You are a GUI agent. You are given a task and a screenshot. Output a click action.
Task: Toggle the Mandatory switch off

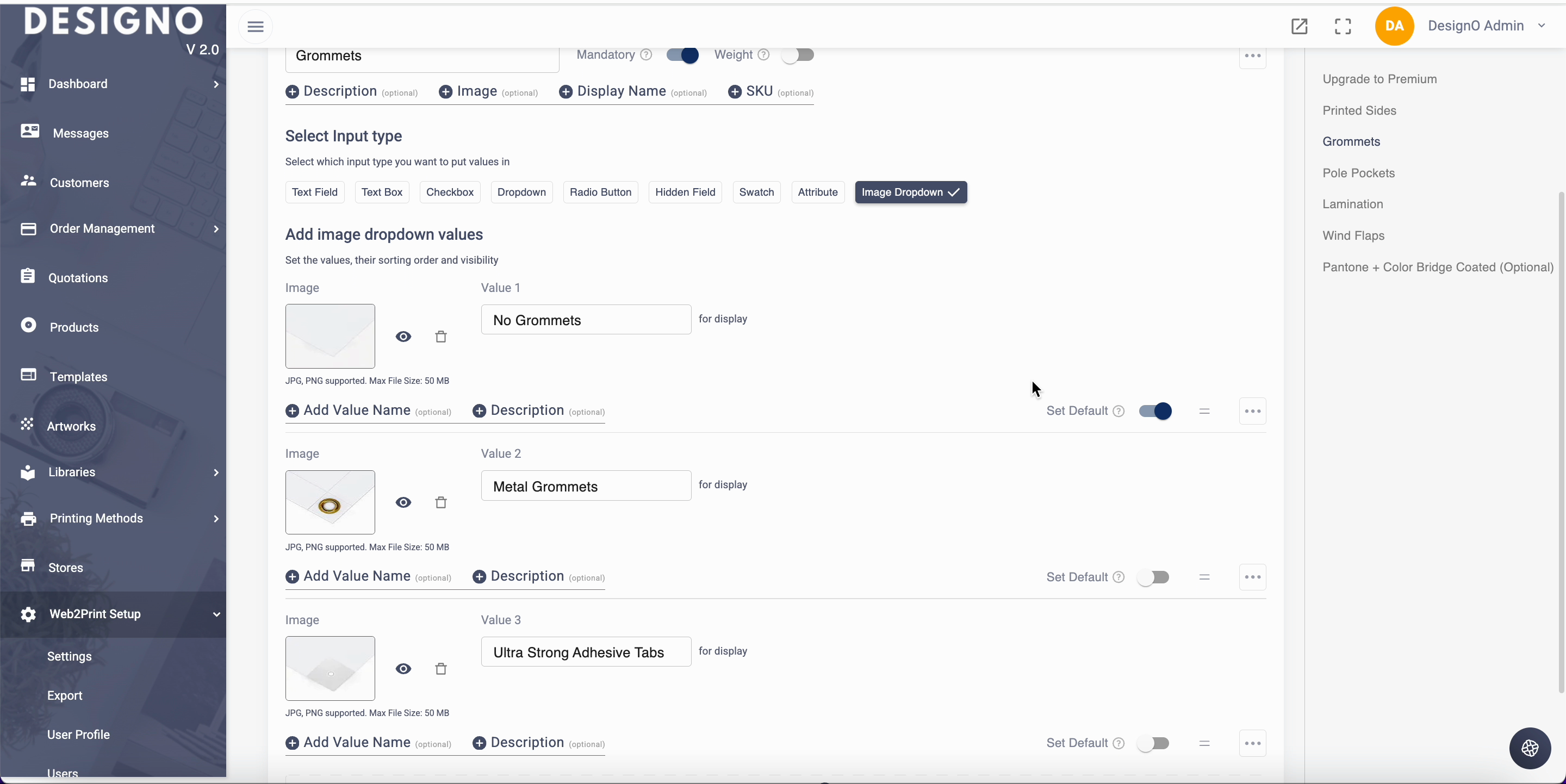click(x=682, y=55)
